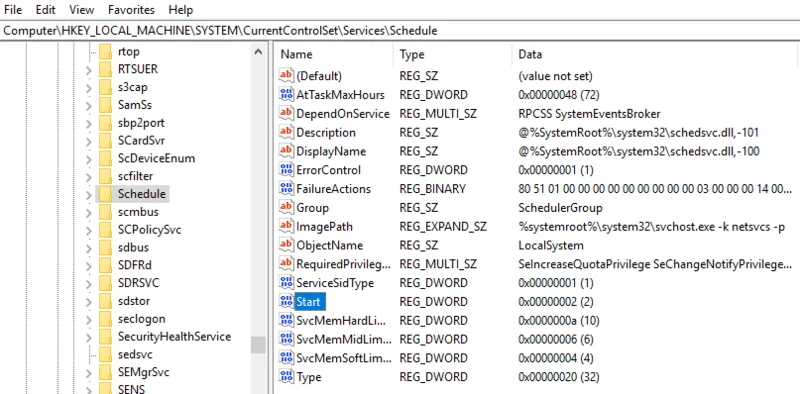Image resolution: width=800 pixels, height=394 pixels.
Task: Click the DWORD icon beside SvcMemMidLim...
Action: (287, 339)
